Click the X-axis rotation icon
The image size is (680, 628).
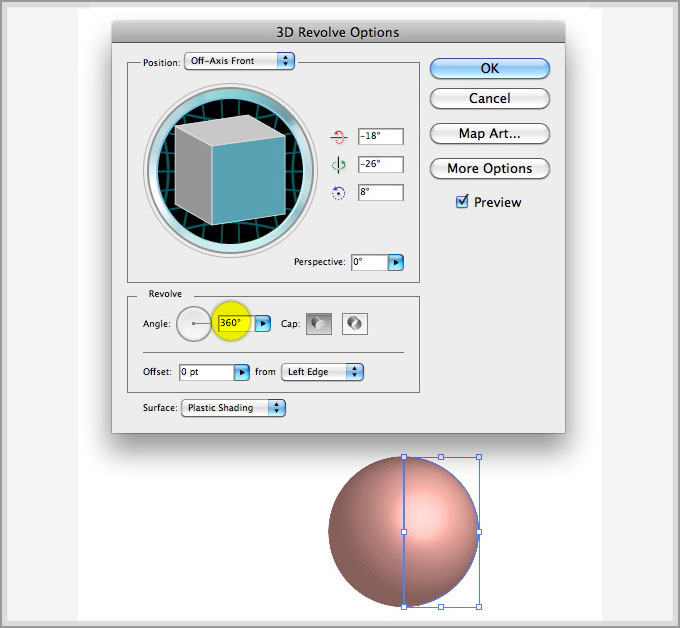[x=339, y=137]
